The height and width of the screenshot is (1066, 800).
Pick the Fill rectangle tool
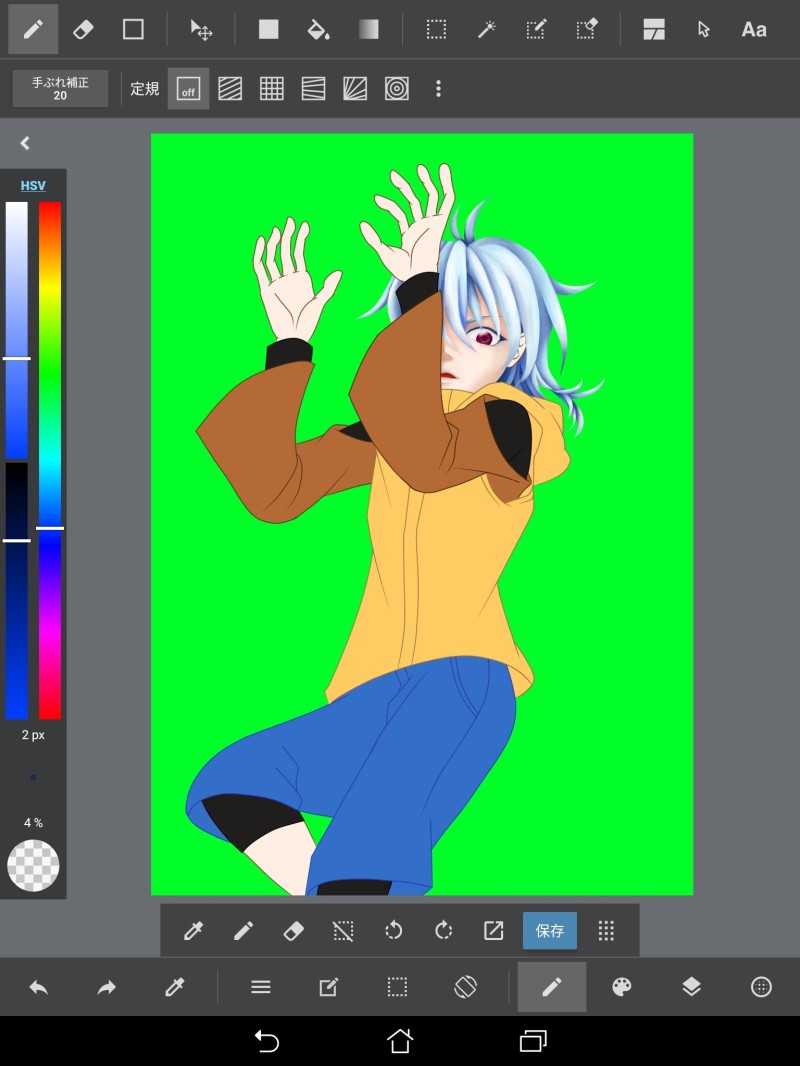(x=268, y=29)
